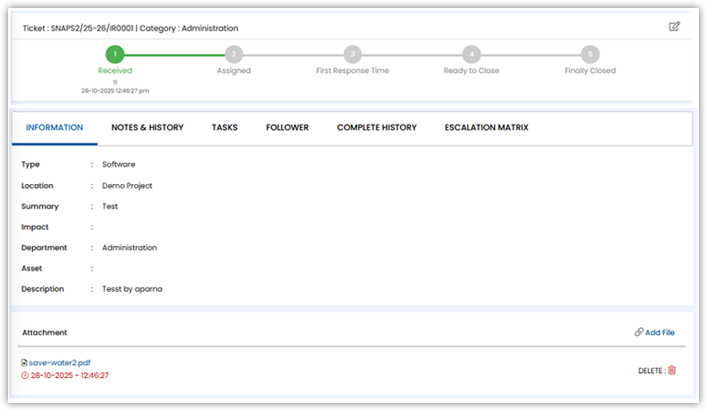Select step 5 Finally Closed circle
This screenshot has height=411, width=707.
point(590,54)
